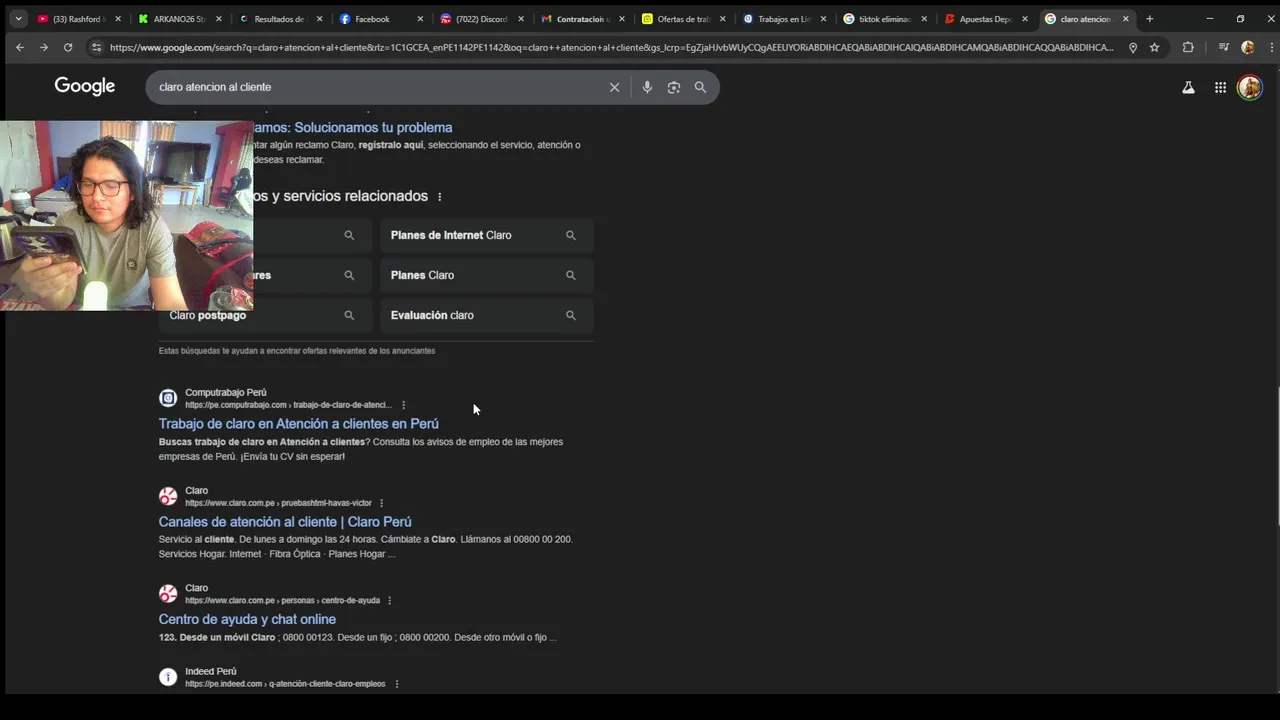Open more options for Computrabajo result
The width and height of the screenshot is (1280, 720).
pyautogui.click(x=404, y=405)
